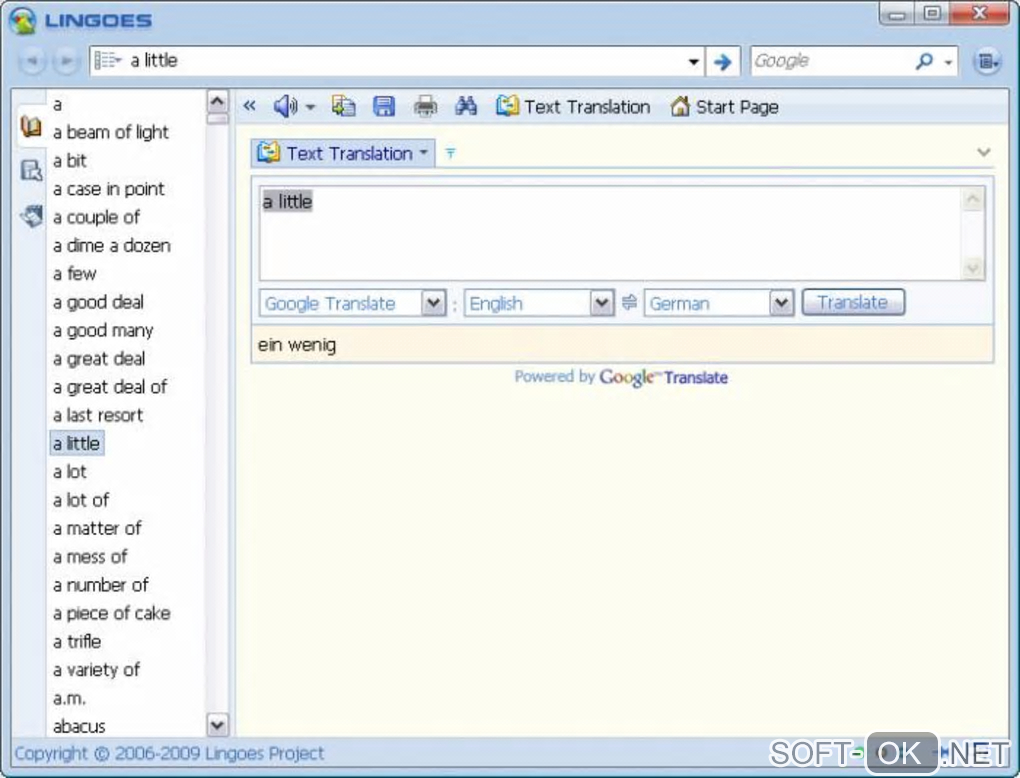Open the index list icon in search box
The width and height of the screenshot is (1020, 778).
point(108,61)
